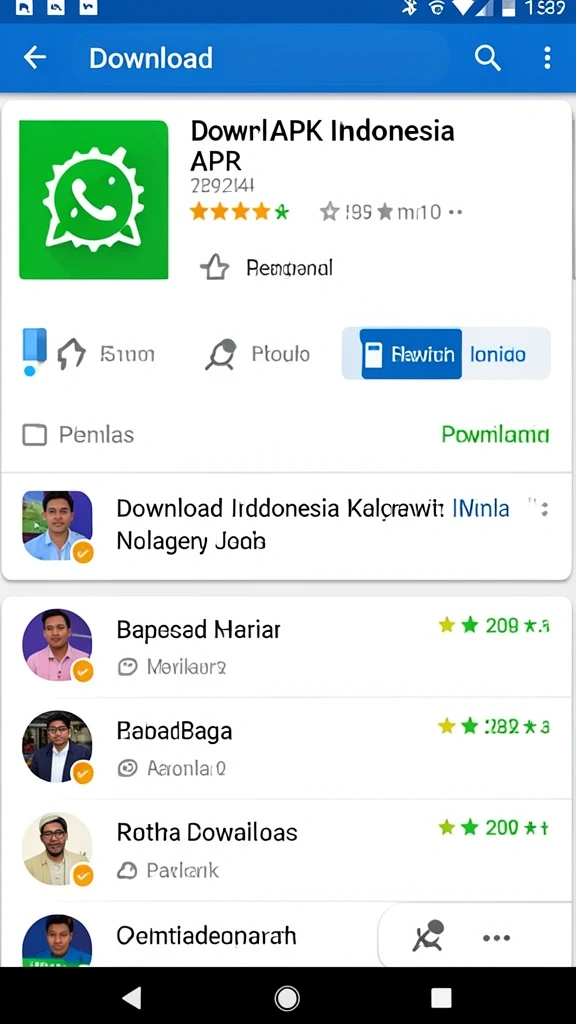The width and height of the screenshot is (576, 1024).
Task: Tap the circle icon beside Aaronla
Action: 127,769
